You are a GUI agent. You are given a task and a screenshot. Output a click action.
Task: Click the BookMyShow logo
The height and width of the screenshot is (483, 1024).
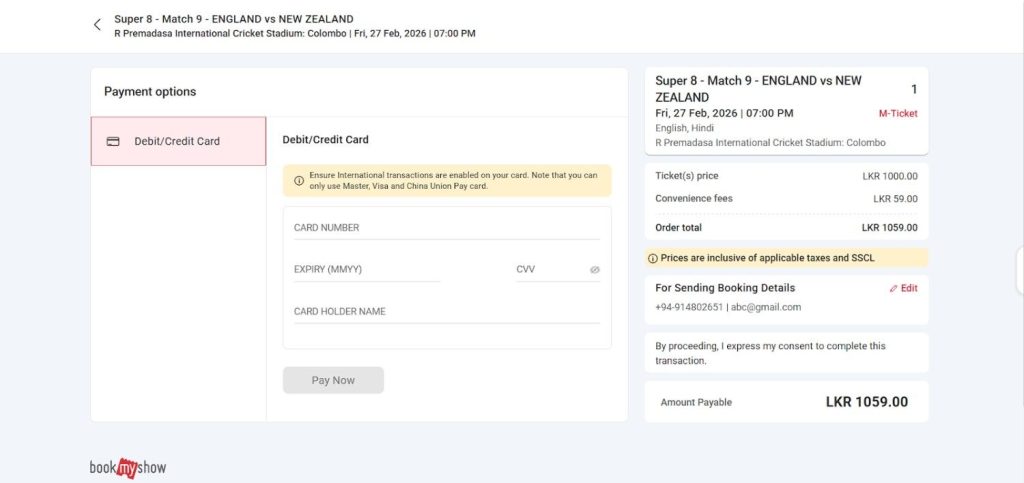click(128, 467)
